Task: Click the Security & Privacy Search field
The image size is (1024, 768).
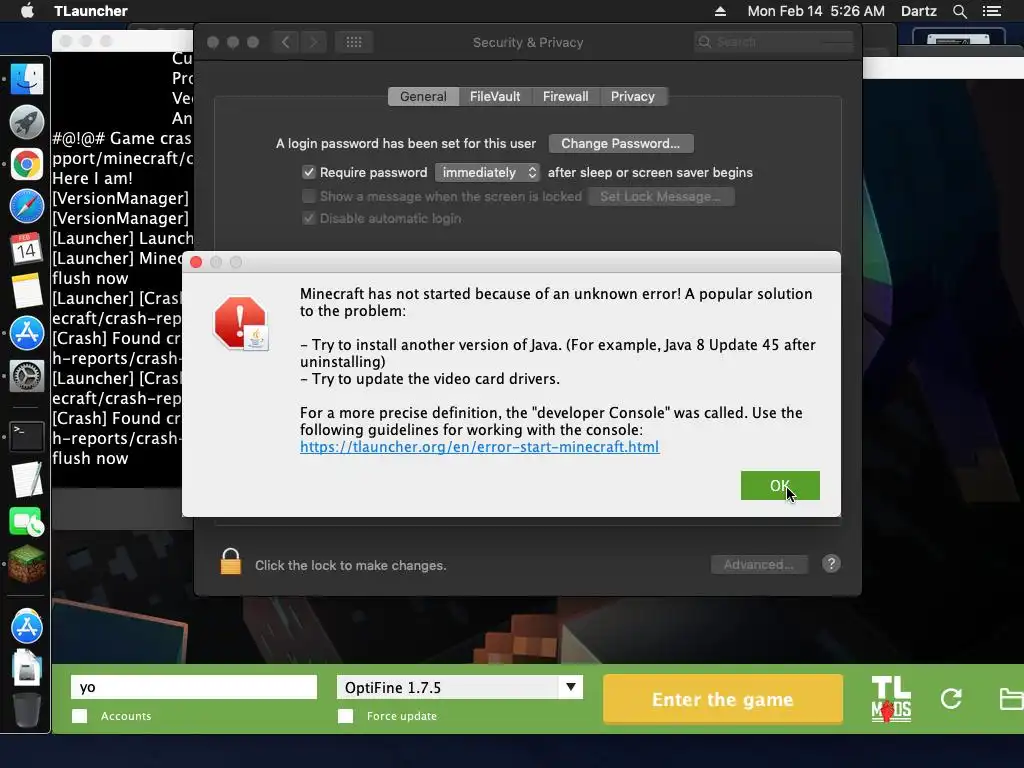Action: click(773, 42)
